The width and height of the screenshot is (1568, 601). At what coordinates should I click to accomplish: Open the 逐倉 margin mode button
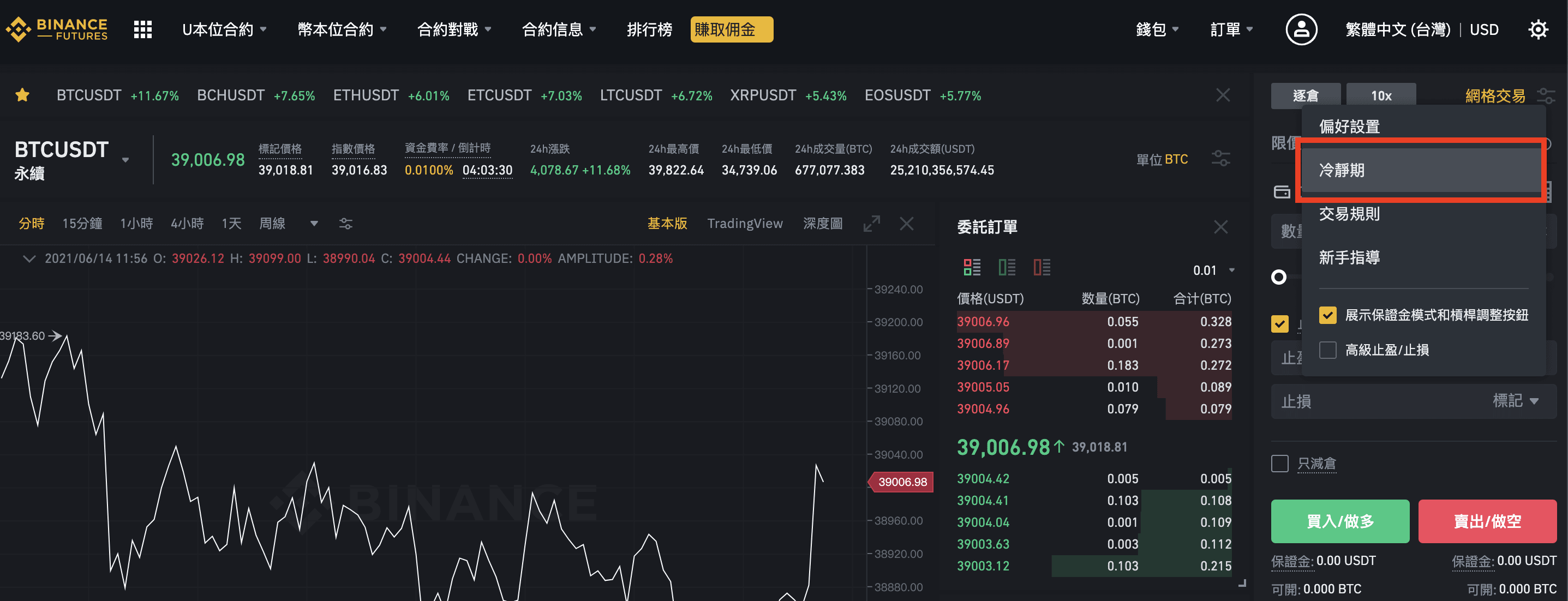[1305, 95]
